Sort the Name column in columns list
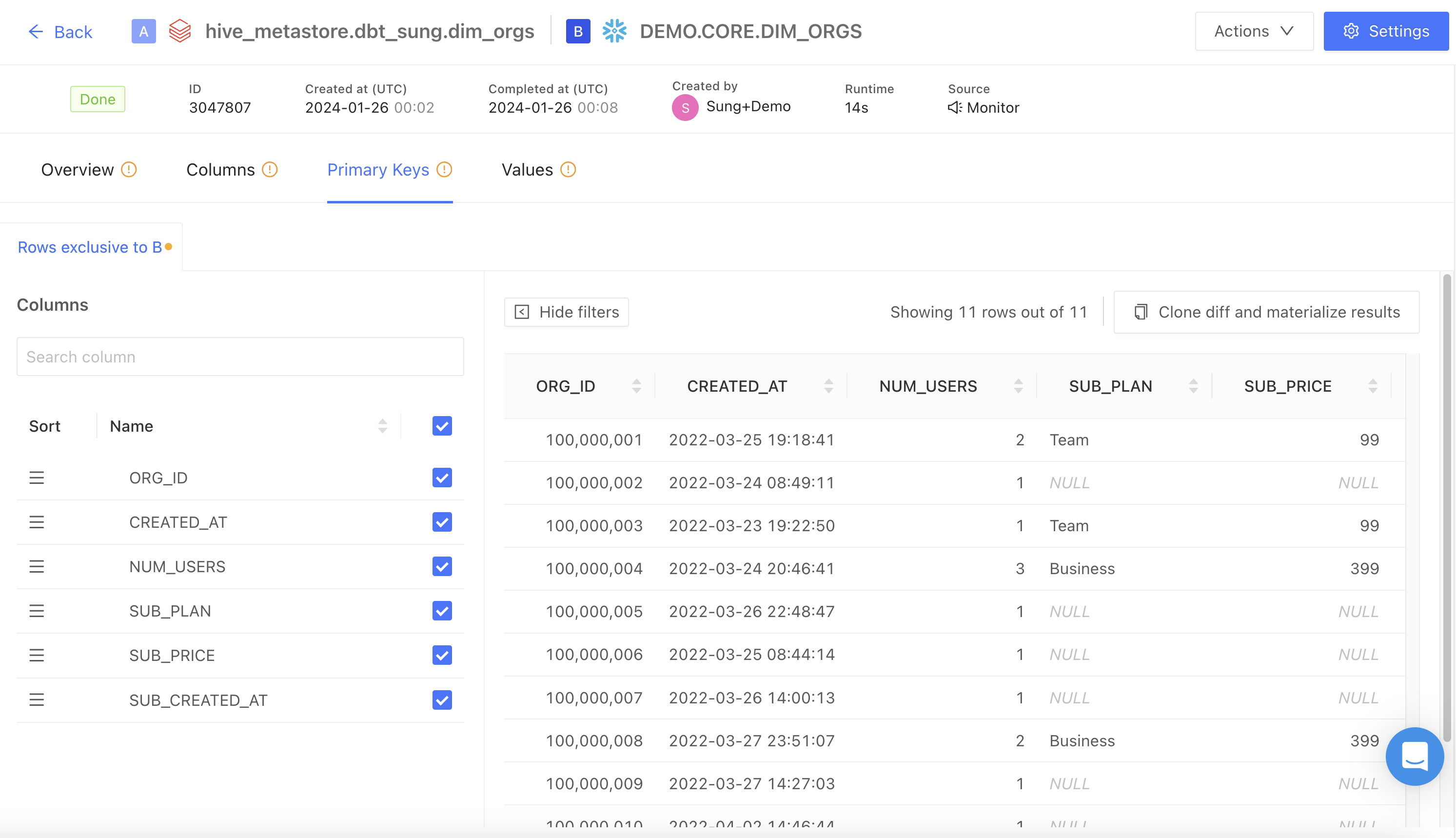The image size is (1456, 838). (x=382, y=426)
